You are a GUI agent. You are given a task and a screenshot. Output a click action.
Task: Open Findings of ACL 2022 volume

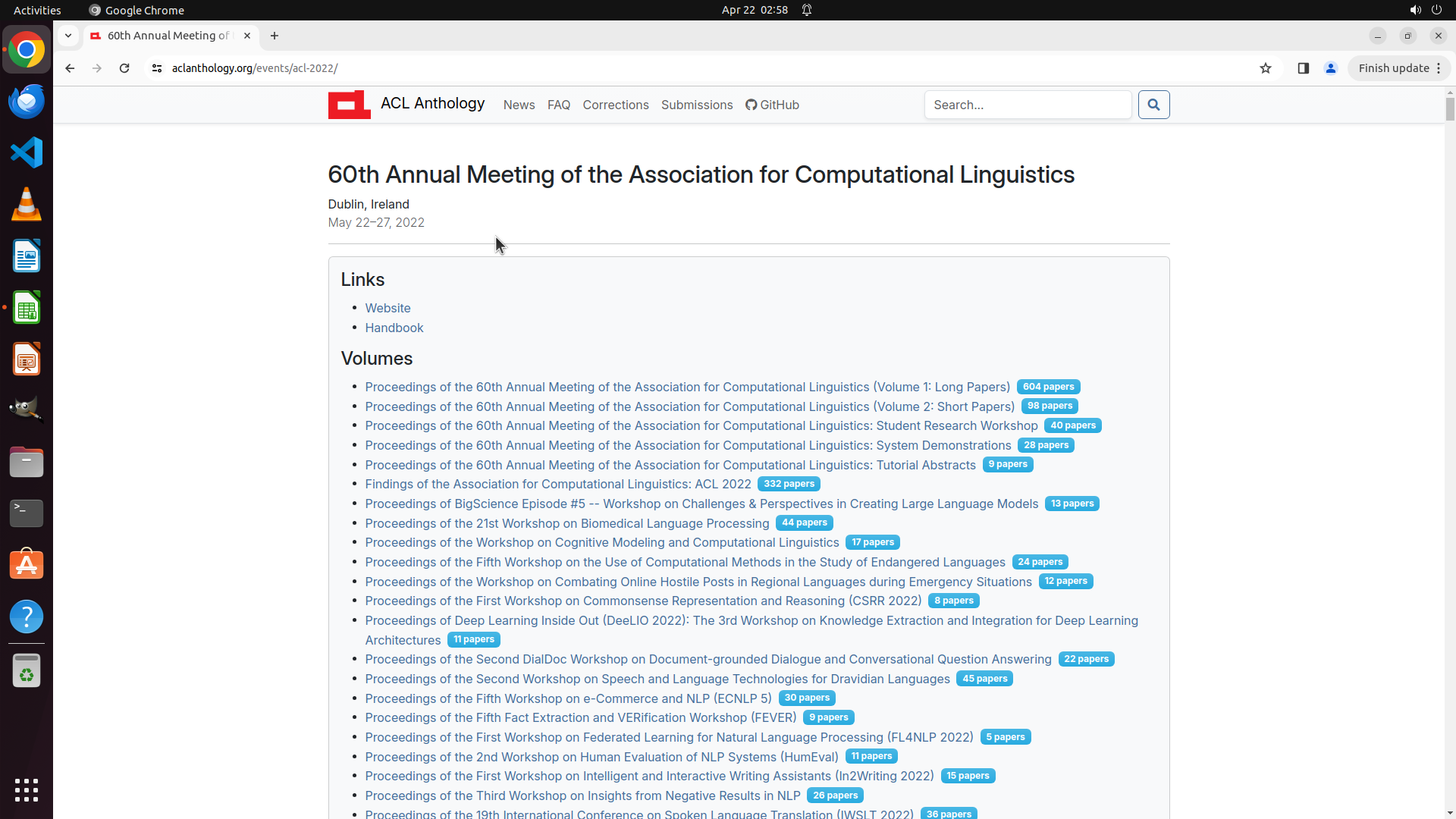click(x=557, y=484)
